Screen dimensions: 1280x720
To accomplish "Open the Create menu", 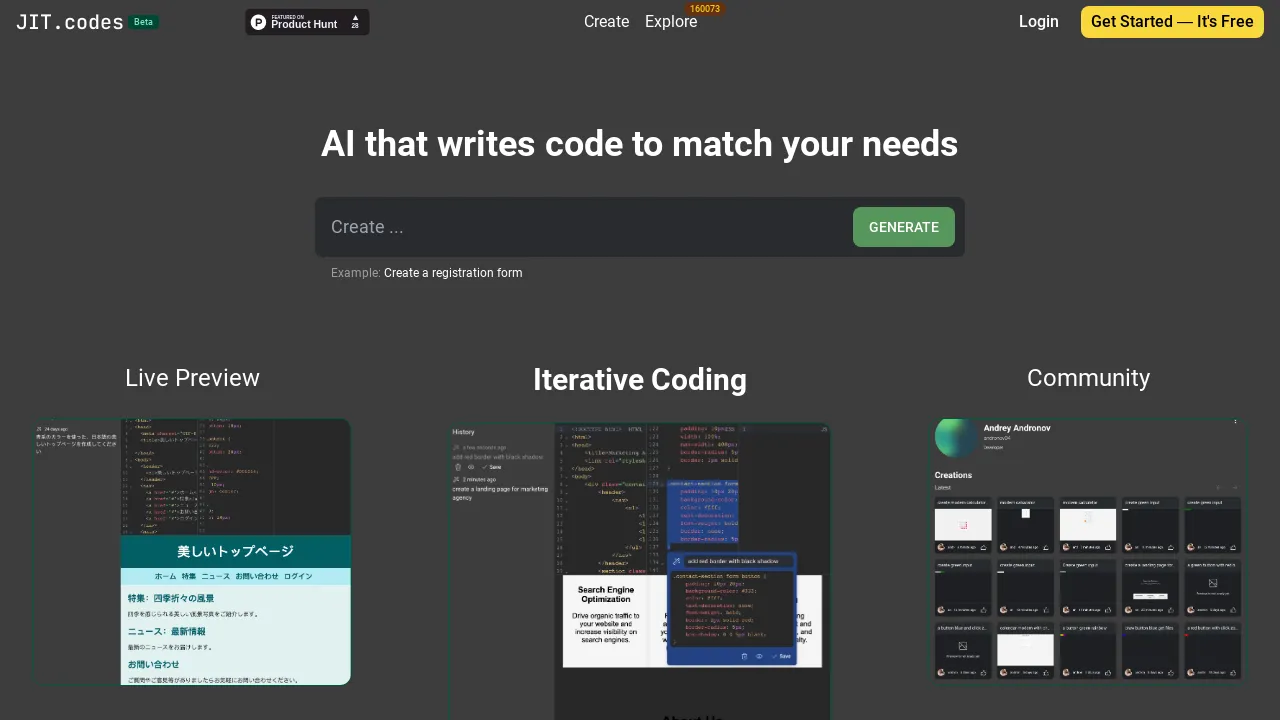I will click(606, 21).
